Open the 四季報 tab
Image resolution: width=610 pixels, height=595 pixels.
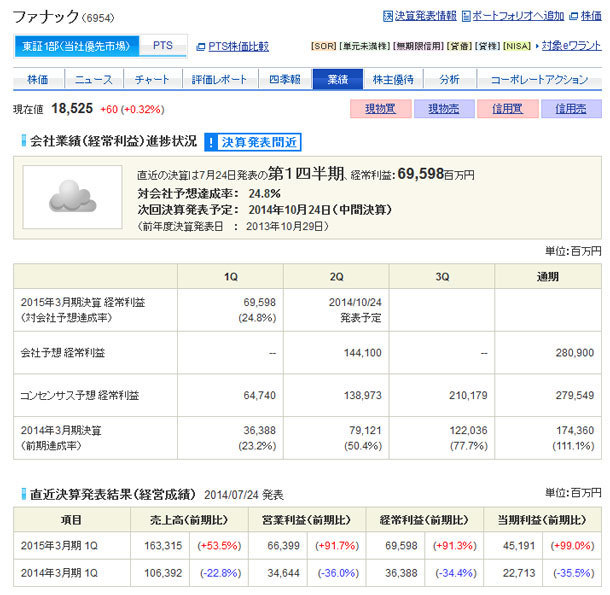(285, 79)
